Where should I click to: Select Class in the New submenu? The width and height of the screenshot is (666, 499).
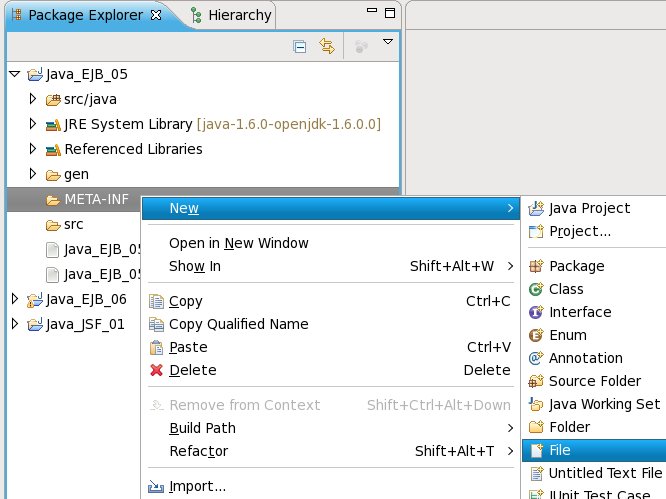coord(566,289)
